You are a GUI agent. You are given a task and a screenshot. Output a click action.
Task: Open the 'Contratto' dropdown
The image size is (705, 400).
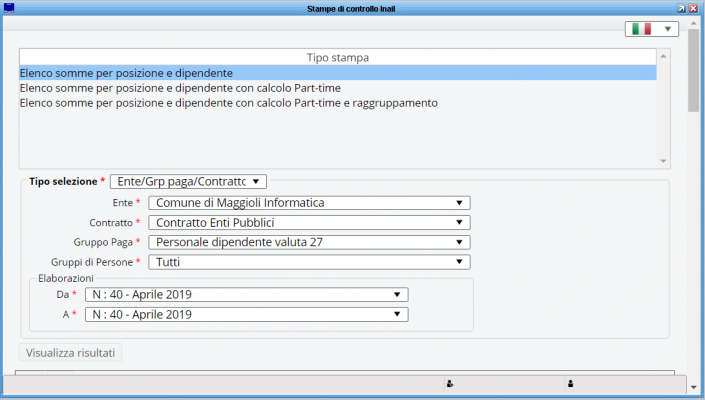tap(309, 222)
